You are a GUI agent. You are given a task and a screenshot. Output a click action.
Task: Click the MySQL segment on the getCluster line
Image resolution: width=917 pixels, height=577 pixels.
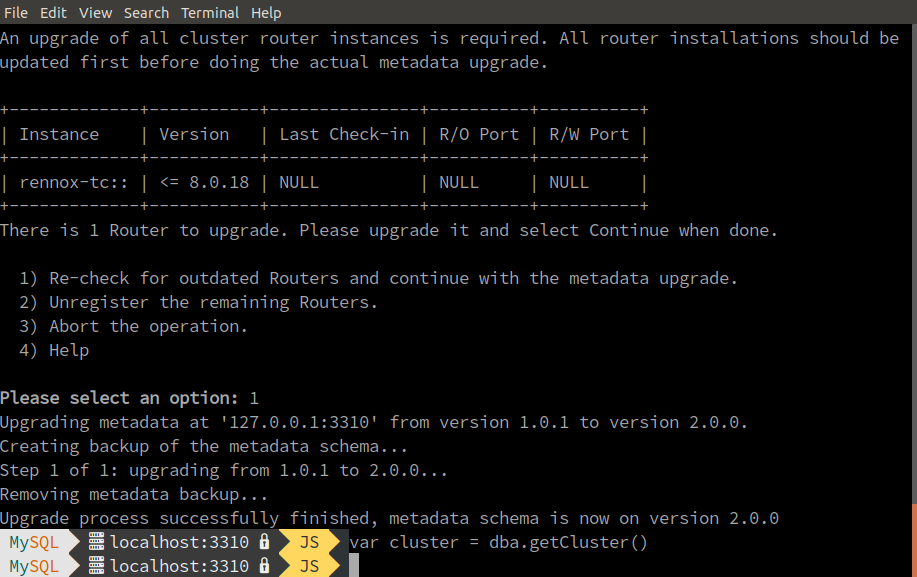[x=34, y=542]
